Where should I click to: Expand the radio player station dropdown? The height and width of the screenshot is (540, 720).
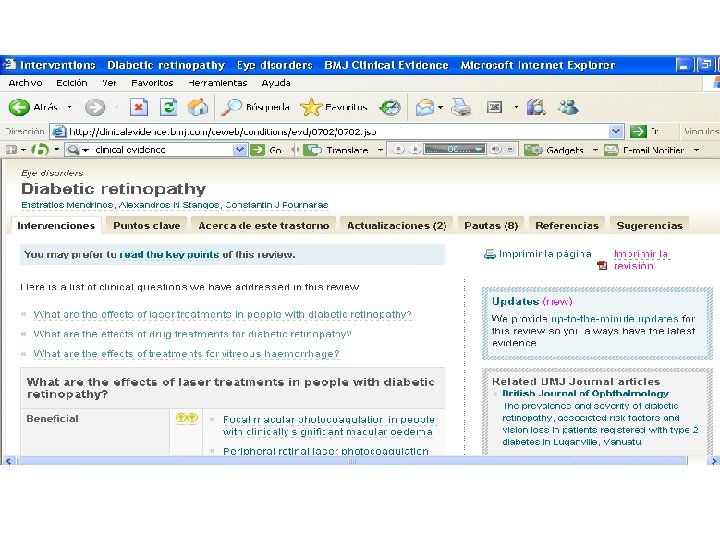pos(478,149)
